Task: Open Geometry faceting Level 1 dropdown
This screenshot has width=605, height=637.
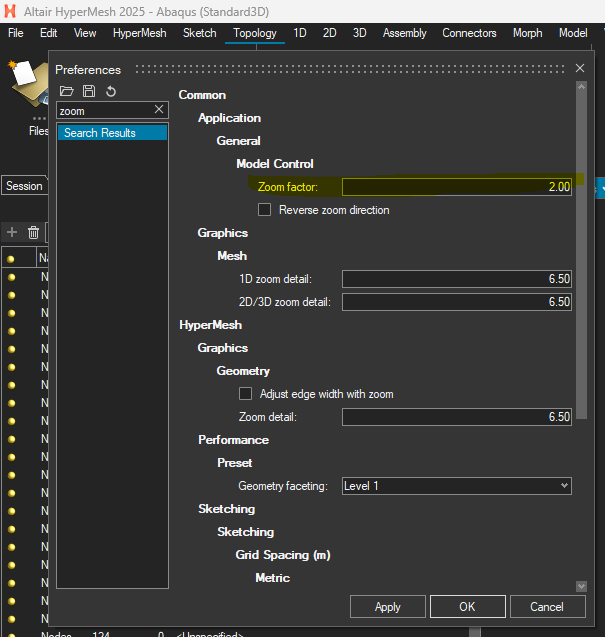Action: pyautogui.click(x=457, y=486)
